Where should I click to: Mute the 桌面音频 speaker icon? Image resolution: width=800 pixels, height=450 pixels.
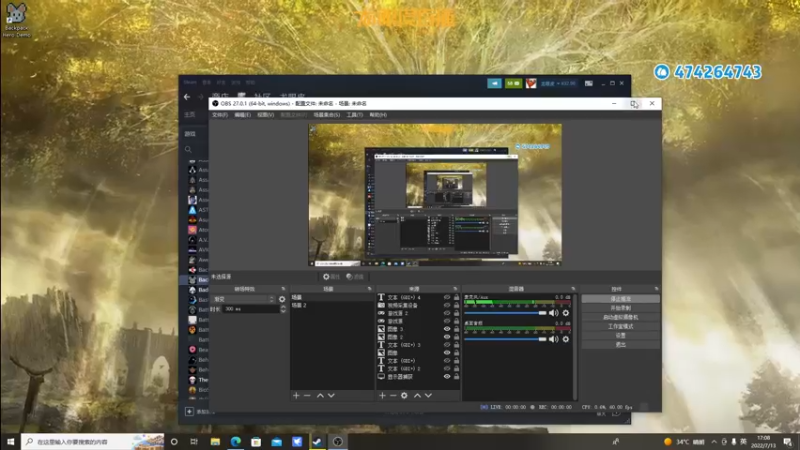(x=554, y=339)
